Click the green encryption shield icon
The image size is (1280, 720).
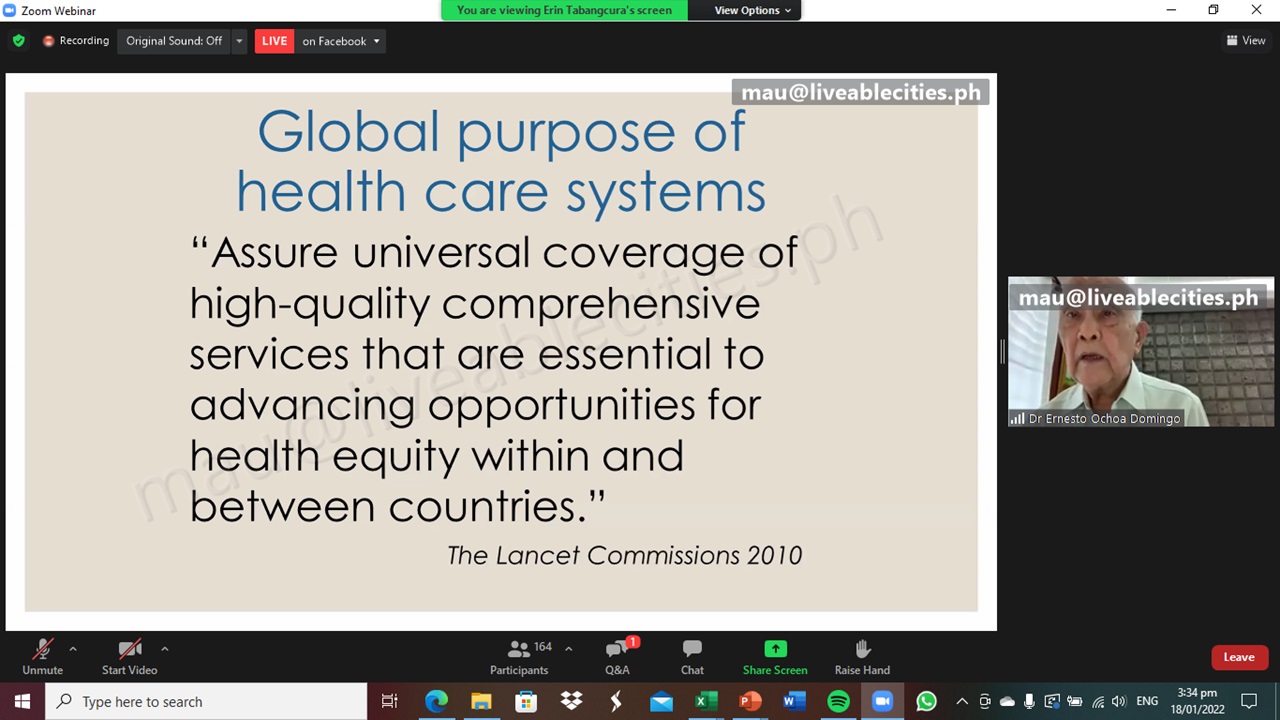point(18,41)
